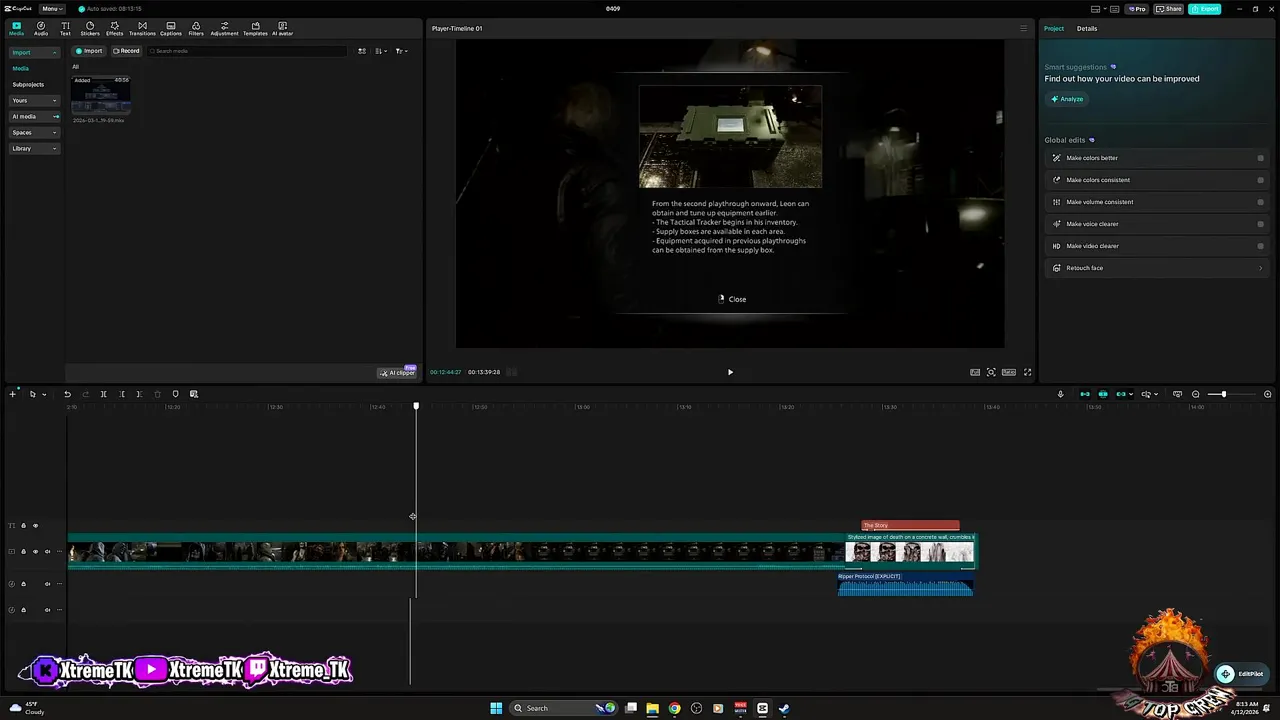Open the Audio panel icon
1280x720 pixels.
coord(41,29)
